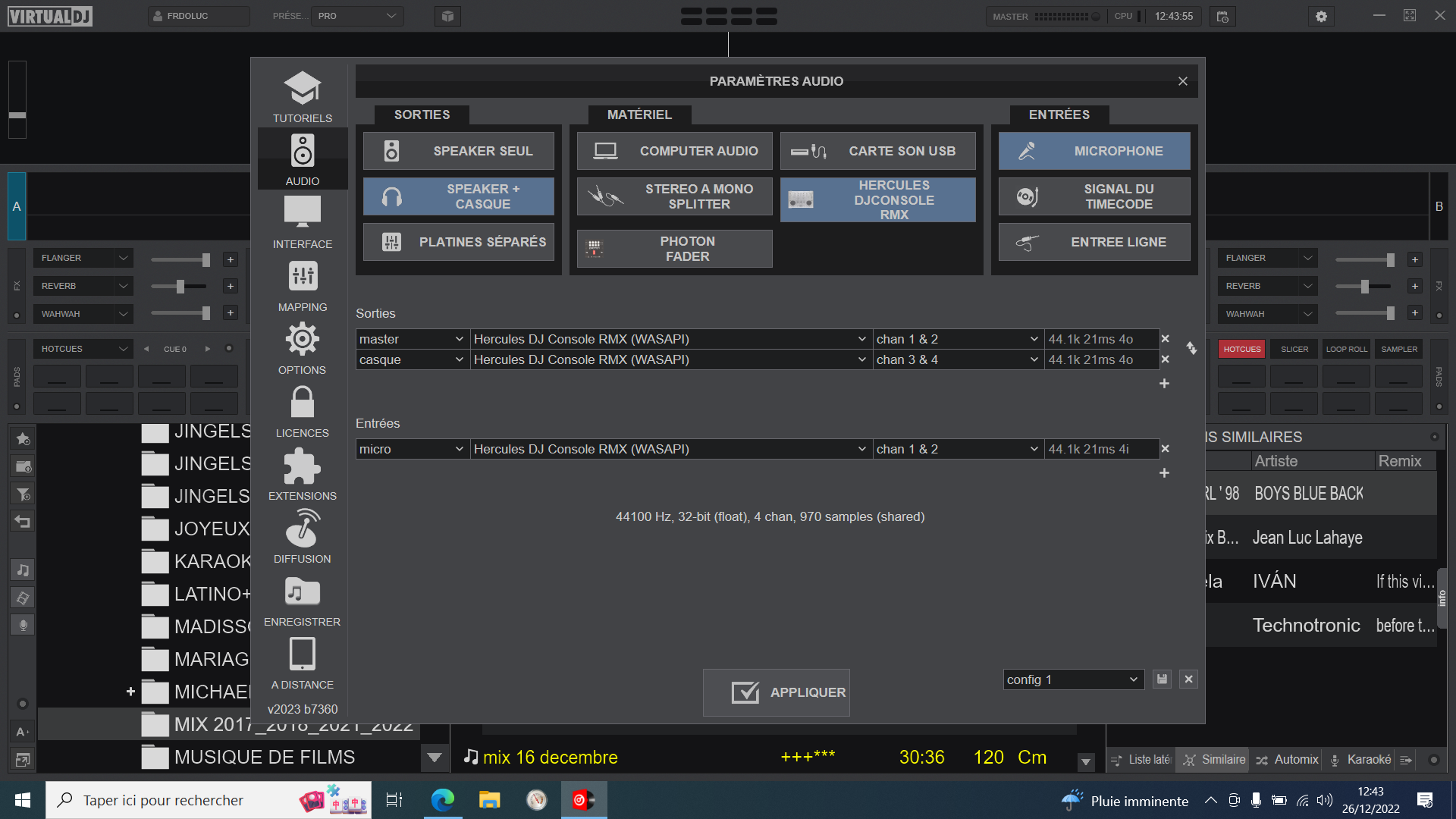The image size is (1456, 819).
Task: Open the MUSIQUE DE FILMS folder
Action: click(x=265, y=757)
